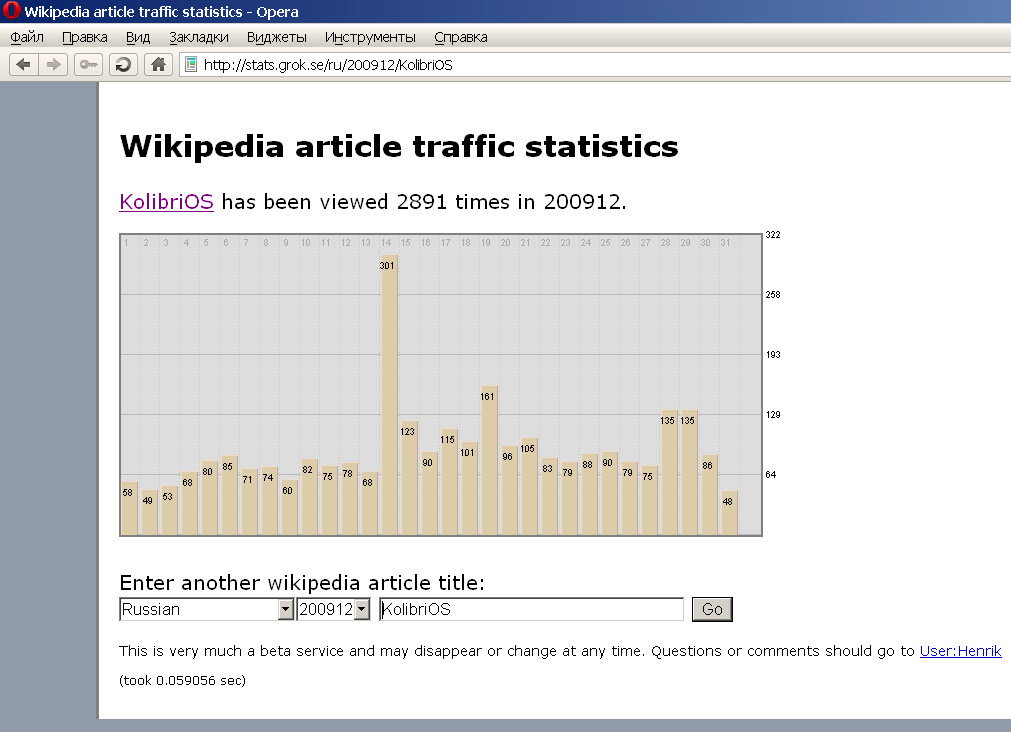
Task: Click the article title input field
Action: [x=530, y=609]
